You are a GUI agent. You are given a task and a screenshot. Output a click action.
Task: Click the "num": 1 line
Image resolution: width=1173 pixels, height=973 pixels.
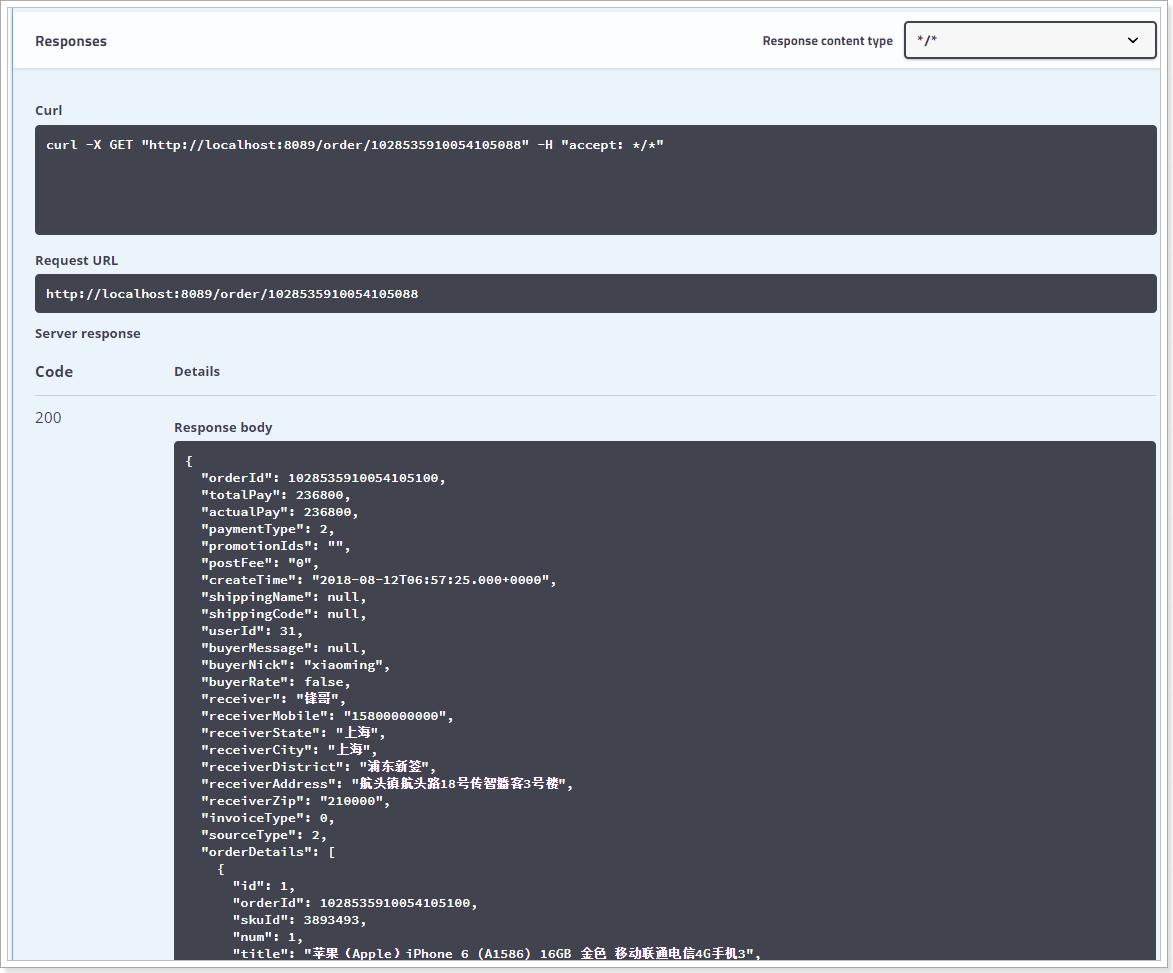tap(268, 938)
